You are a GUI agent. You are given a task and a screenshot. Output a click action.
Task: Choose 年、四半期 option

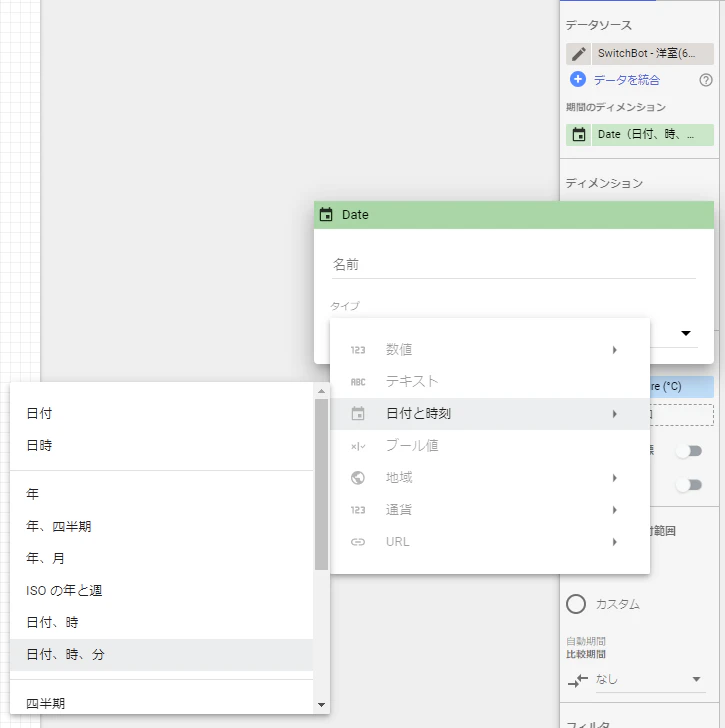tap(162, 526)
